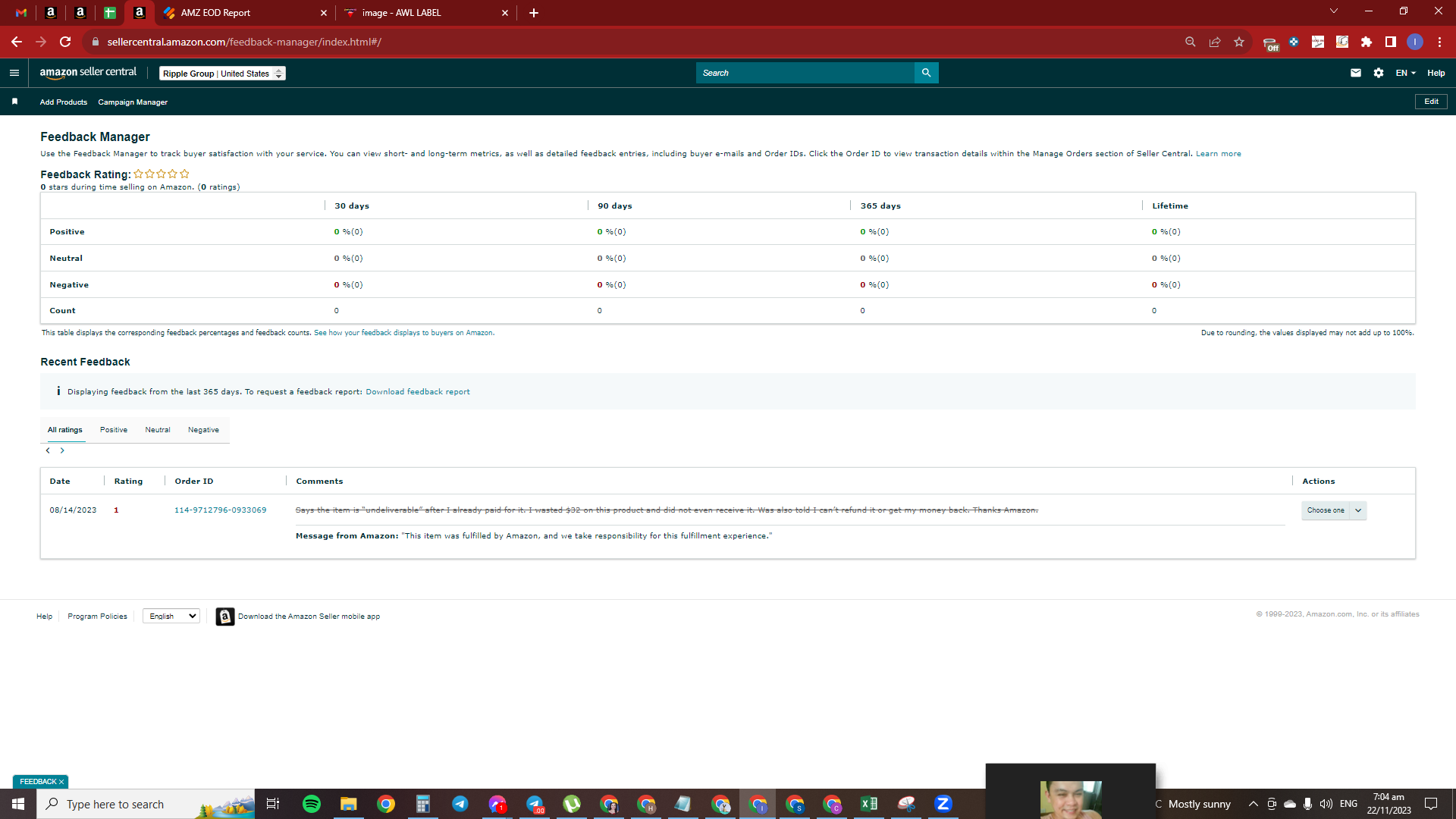Open the browser extensions puzzle icon

click(x=1367, y=42)
